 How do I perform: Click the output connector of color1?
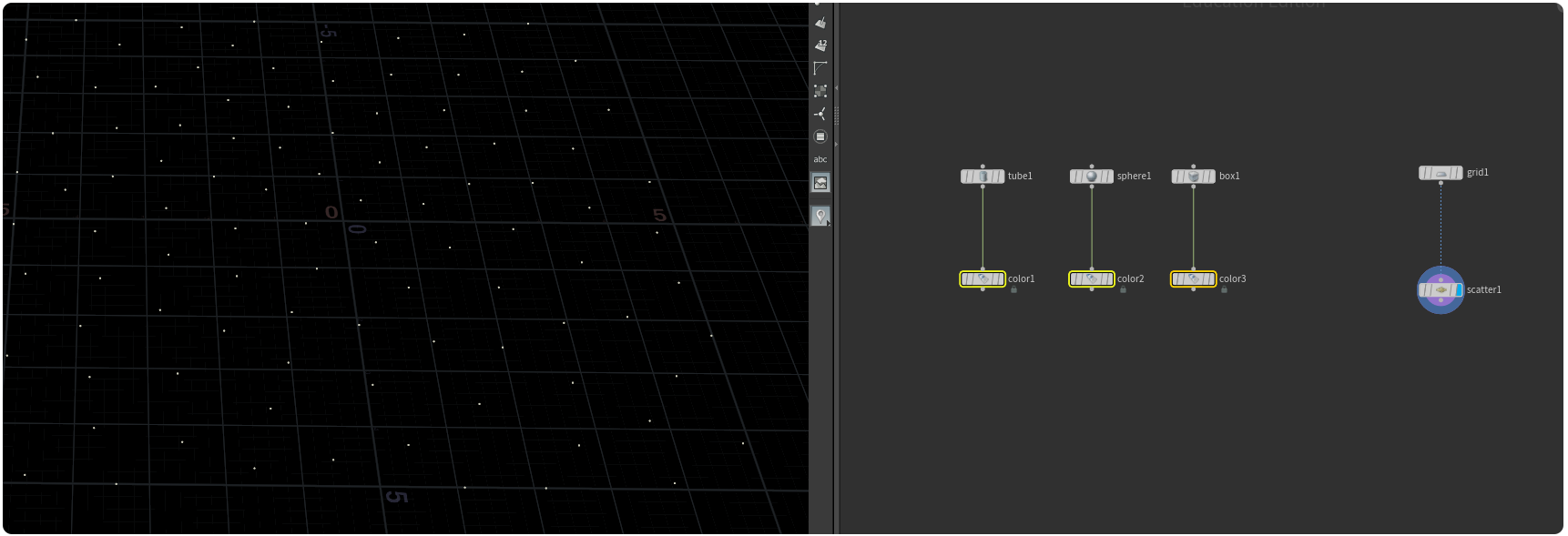click(x=983, y=289)
